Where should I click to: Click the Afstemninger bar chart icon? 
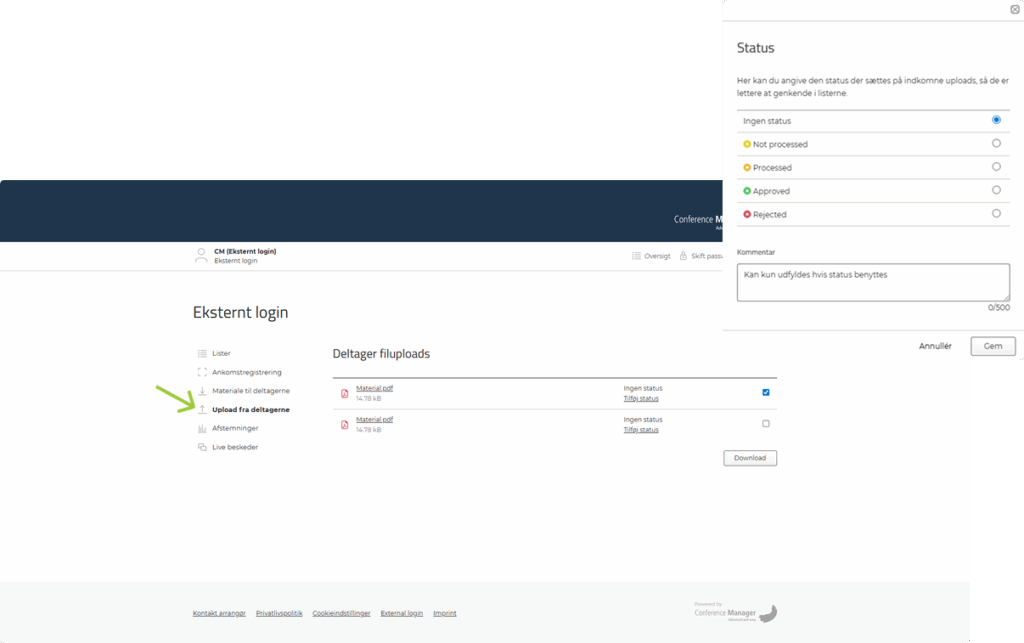(x=202, y=428)
